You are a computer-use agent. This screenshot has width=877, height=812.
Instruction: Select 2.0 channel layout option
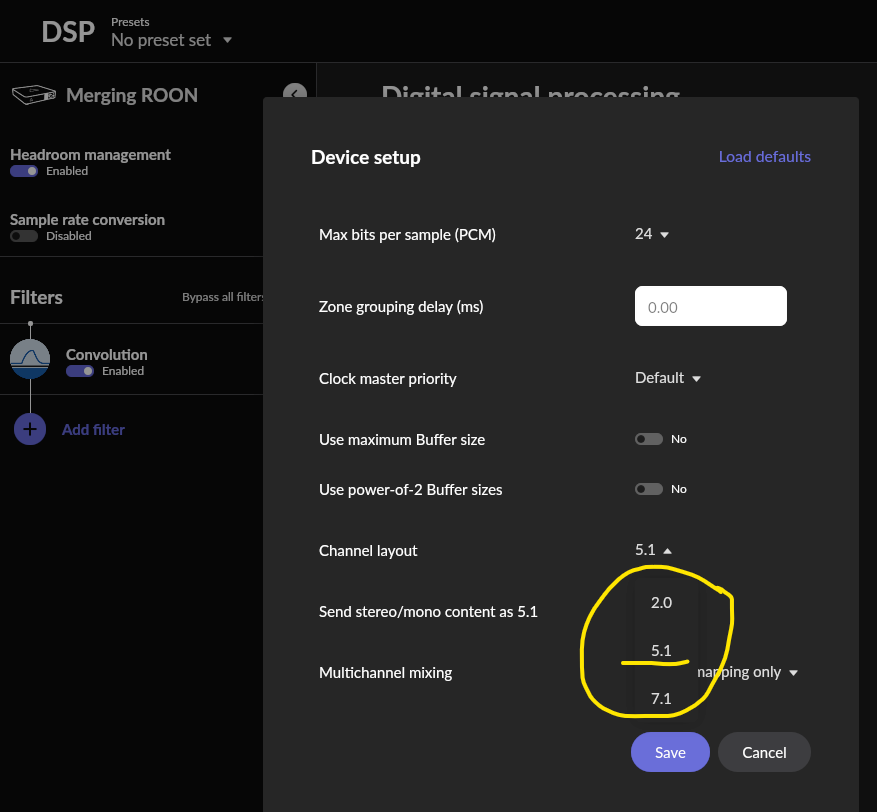pos(661,602)
